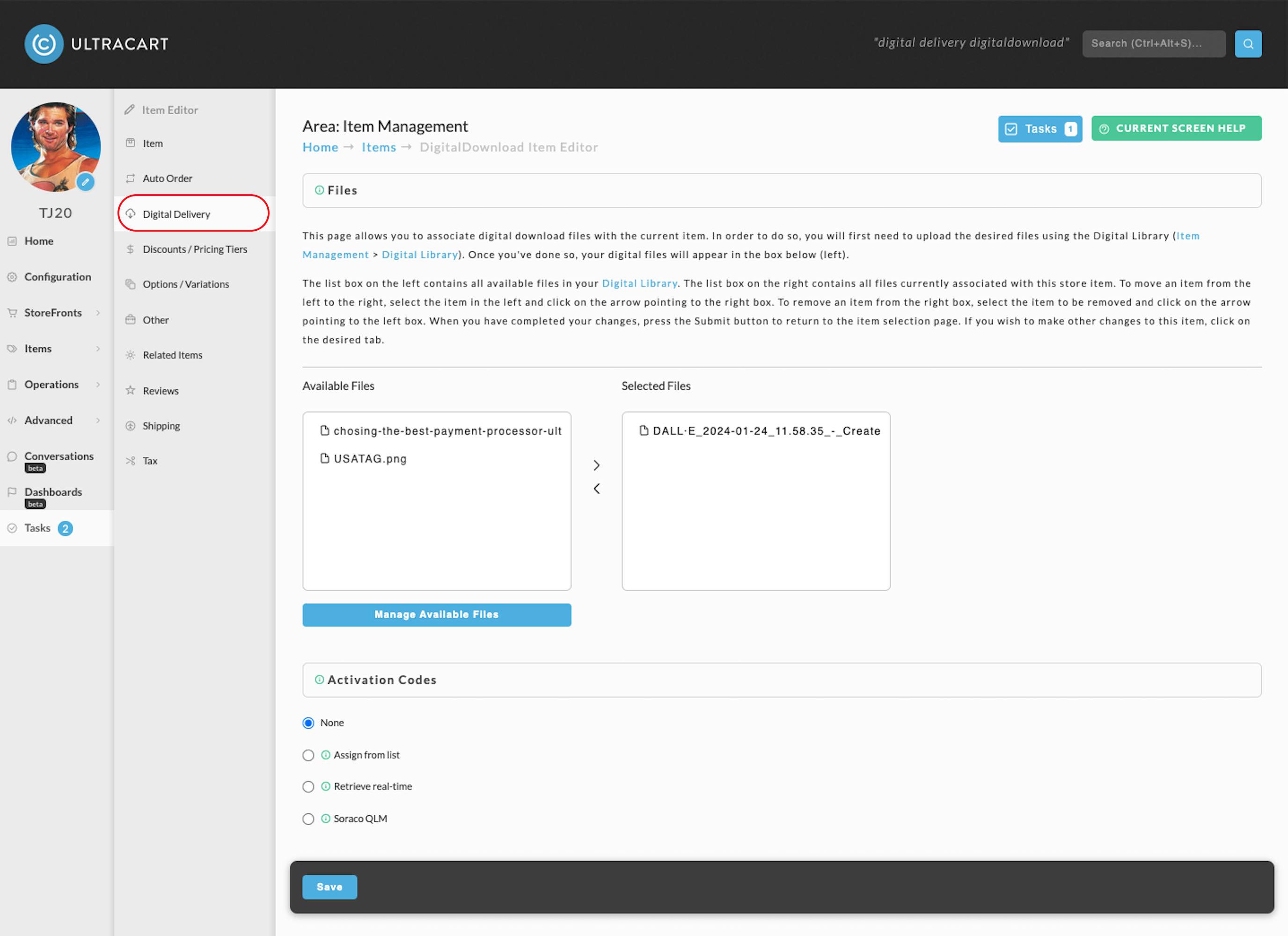
Task: Select USATAG.png in Available Files
Action: point(370,459)
